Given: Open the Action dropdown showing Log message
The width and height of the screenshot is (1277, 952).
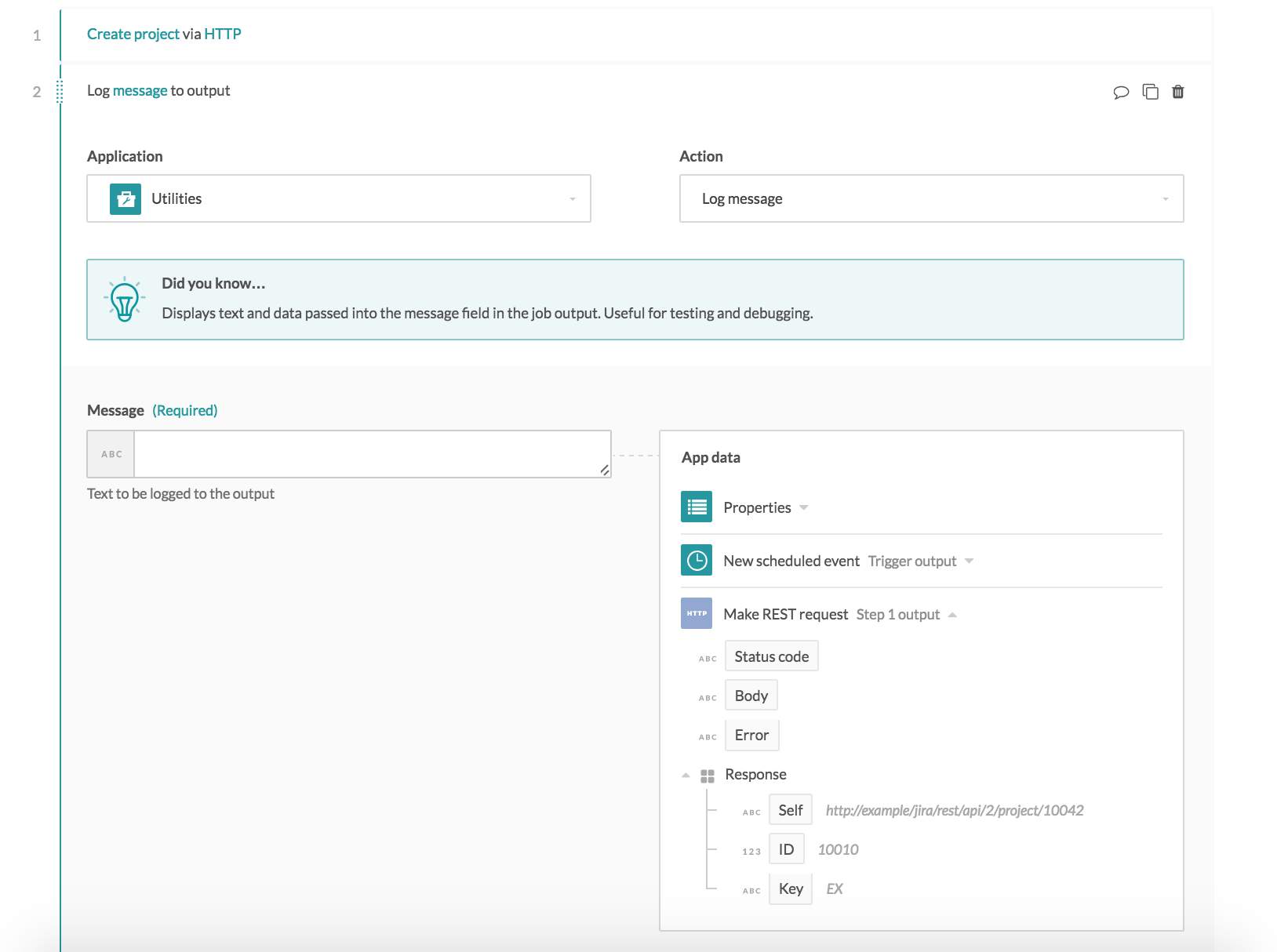Looking at the screenshot, I should pos(931,199).
